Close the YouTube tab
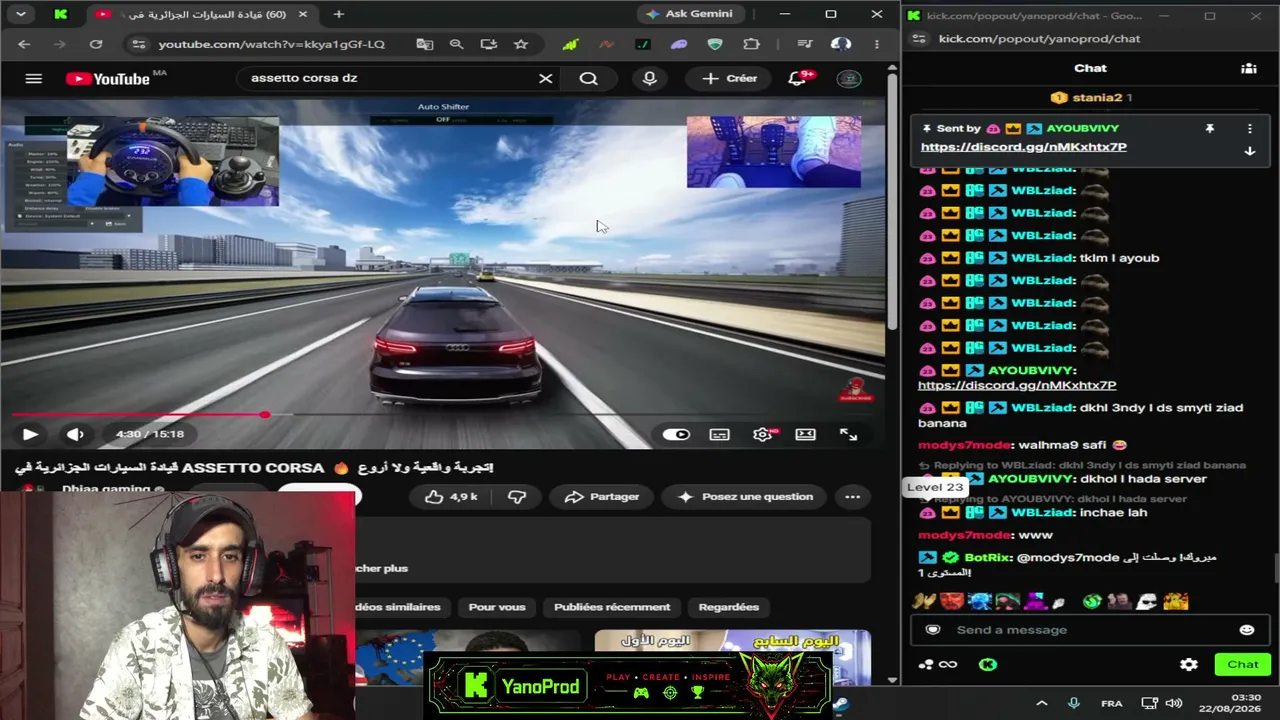Screen dimensions: 1280x720 303,14
